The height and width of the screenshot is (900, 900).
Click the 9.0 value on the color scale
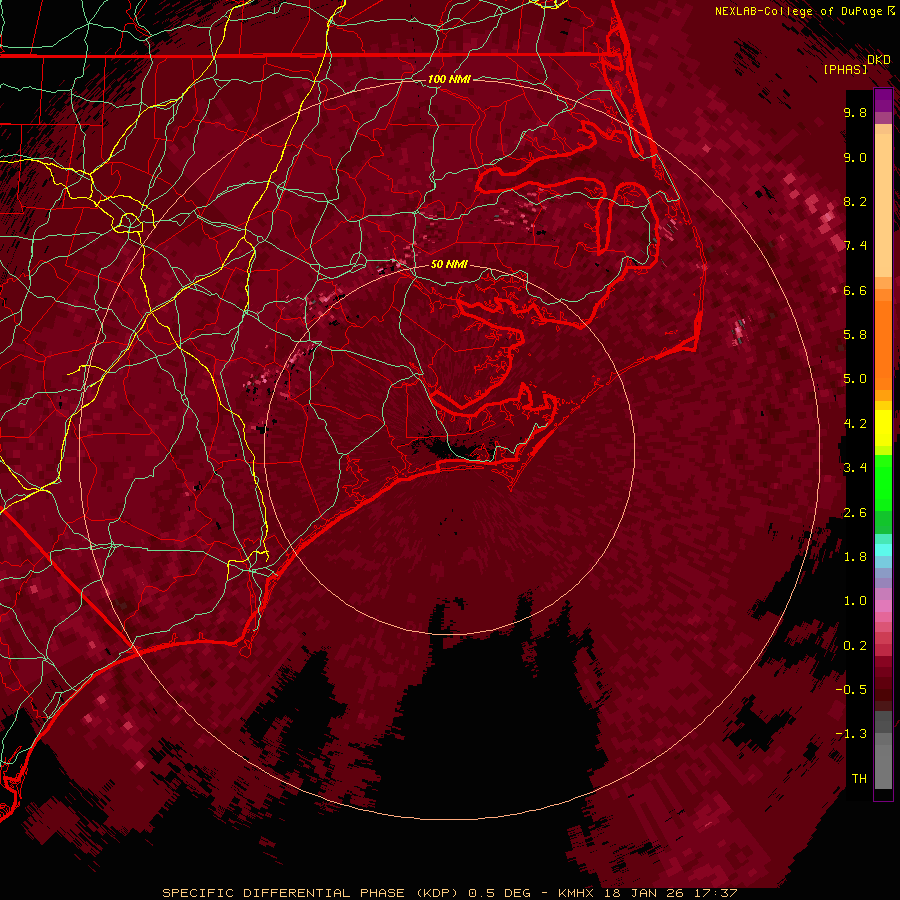(855, 157)
